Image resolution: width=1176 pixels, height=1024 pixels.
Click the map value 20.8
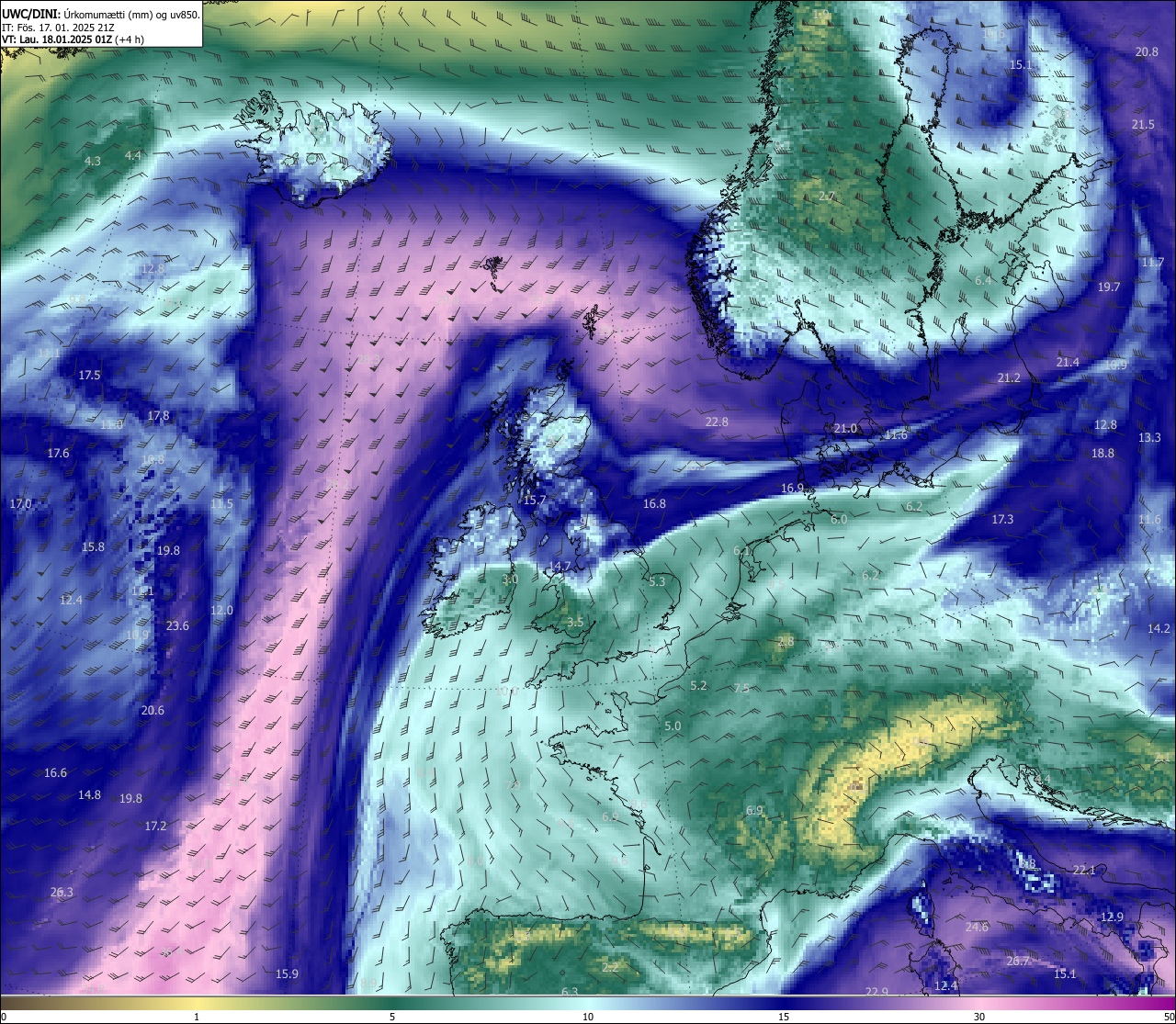coord(1147,51)
